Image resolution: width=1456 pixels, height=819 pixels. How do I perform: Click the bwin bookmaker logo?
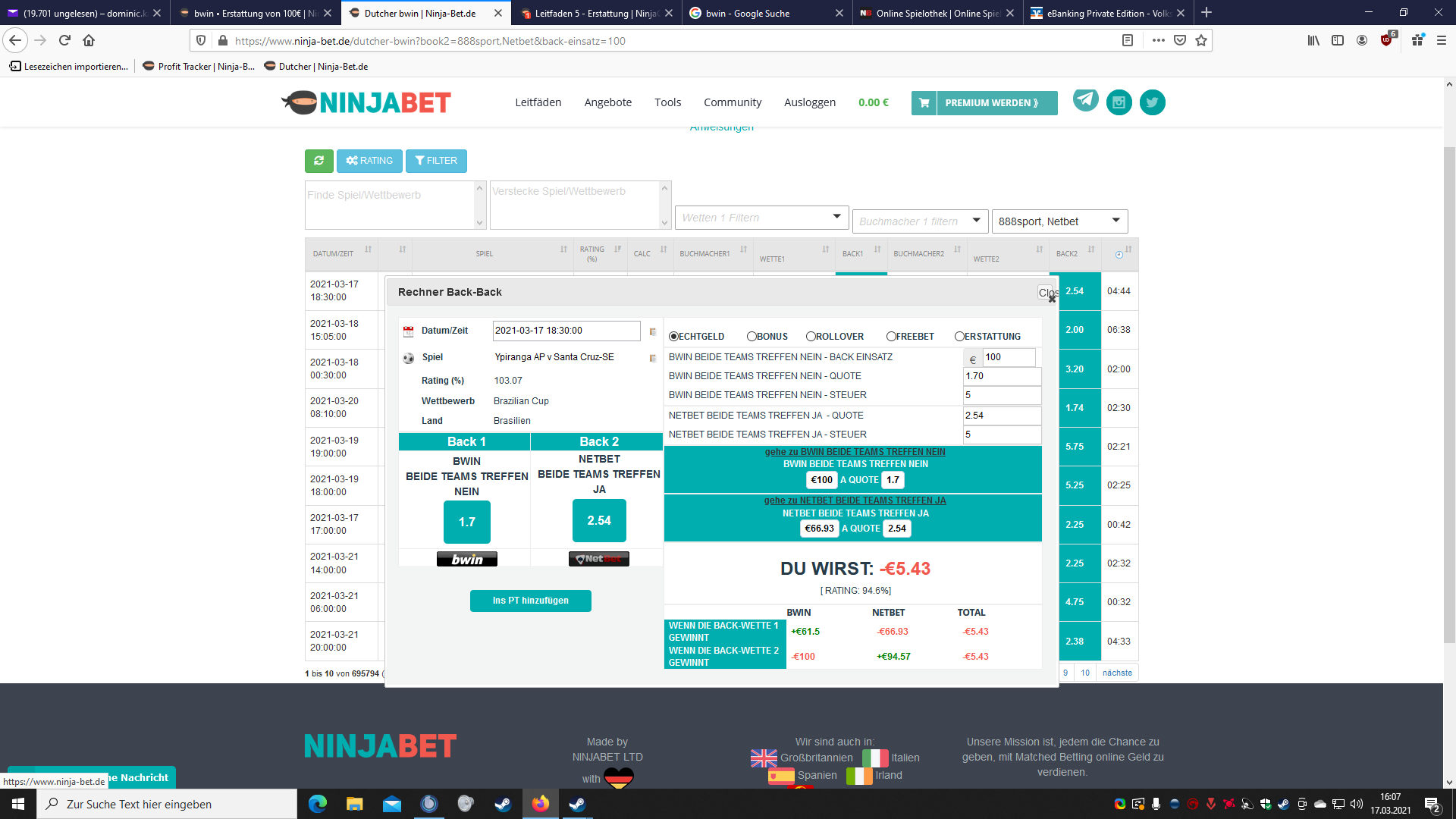coord(466,559)
